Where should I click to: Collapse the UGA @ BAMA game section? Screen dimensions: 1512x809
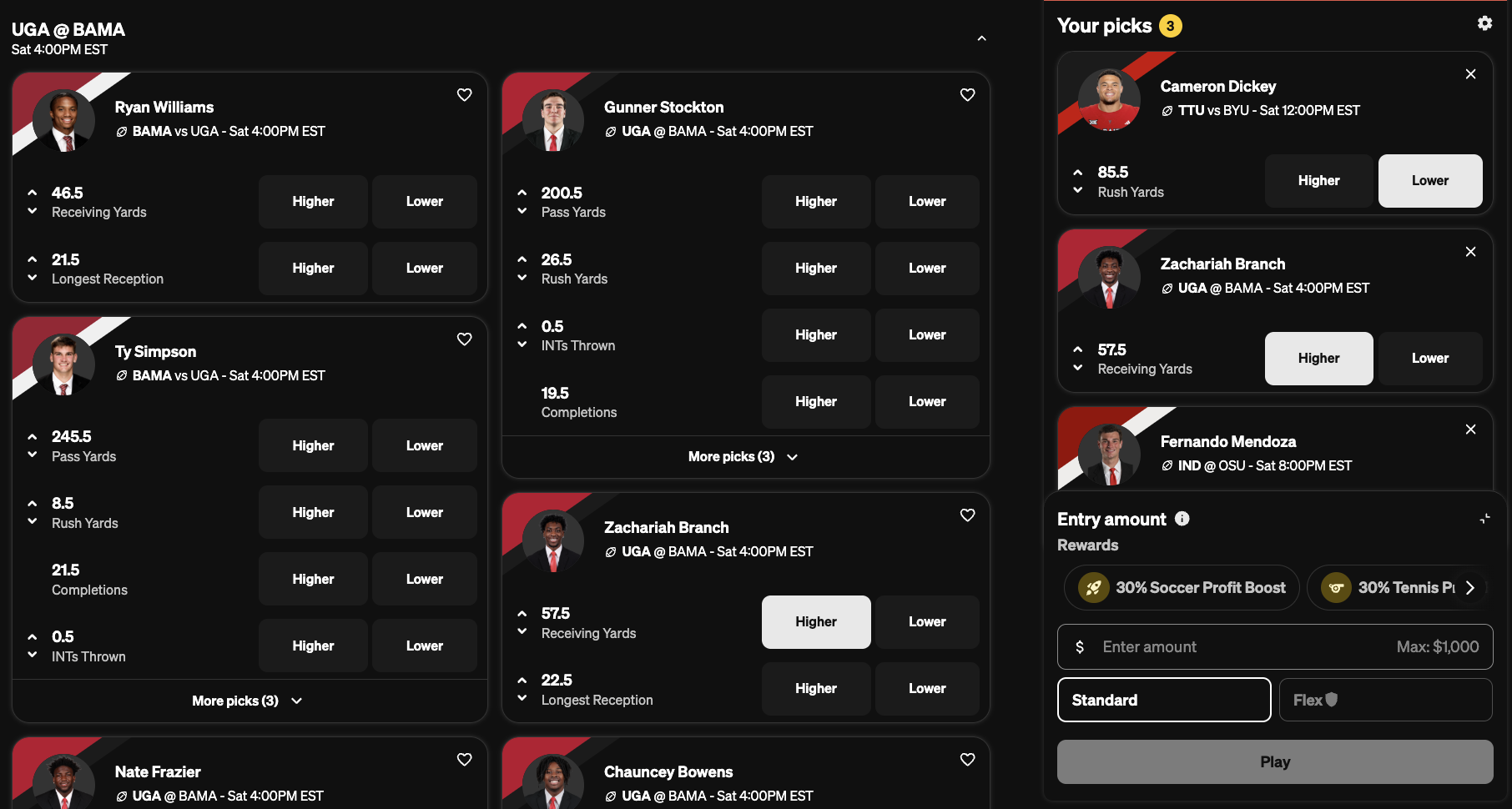pos(982,38)
